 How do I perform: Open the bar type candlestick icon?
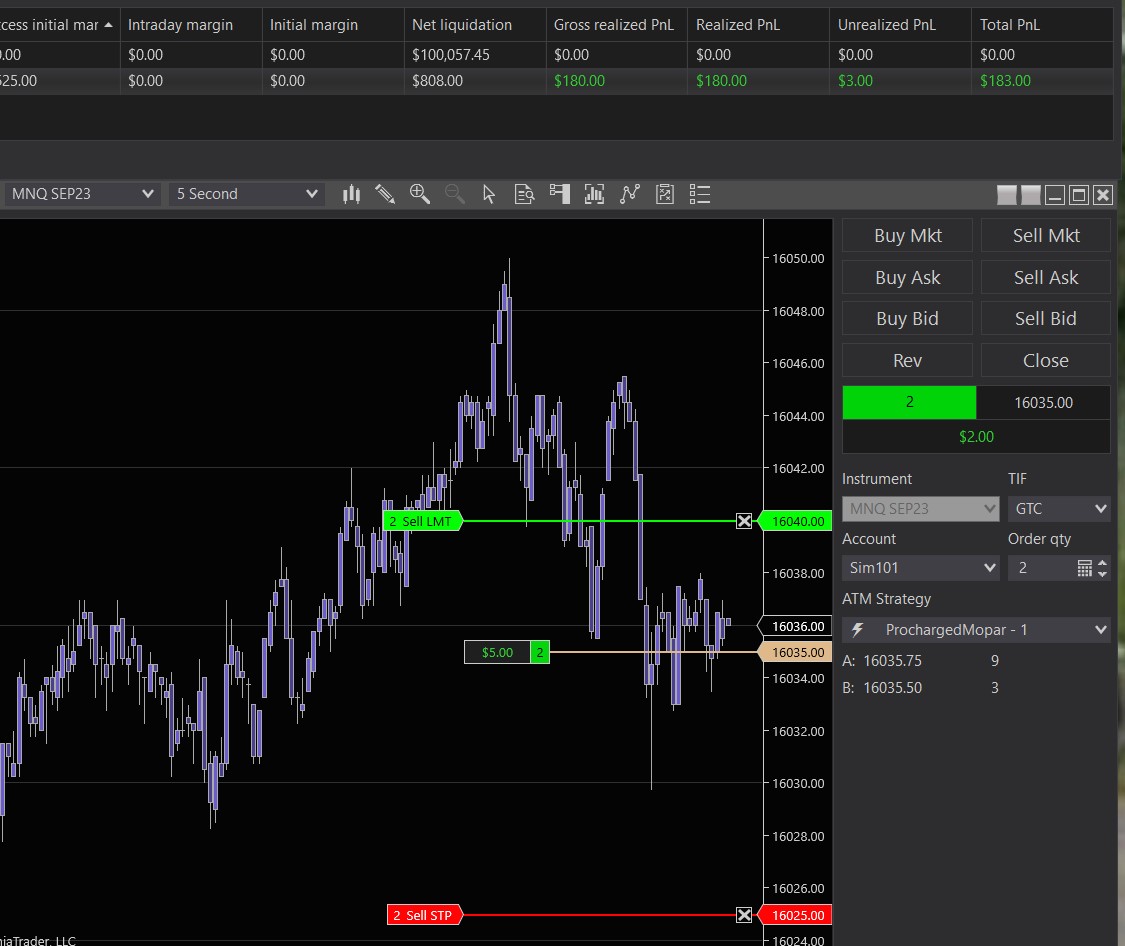pos(351,194)
